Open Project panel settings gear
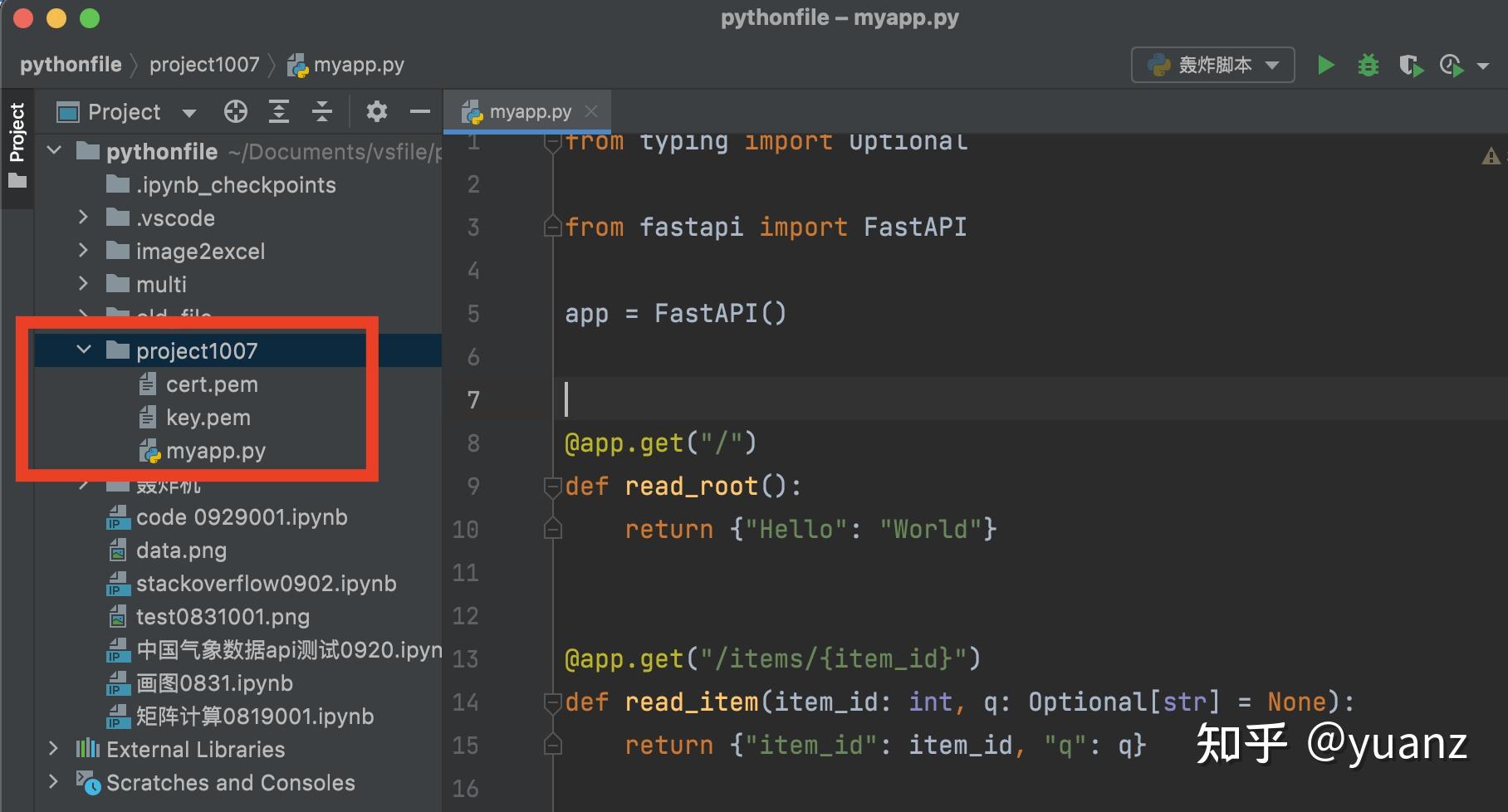 coord(377,111)
